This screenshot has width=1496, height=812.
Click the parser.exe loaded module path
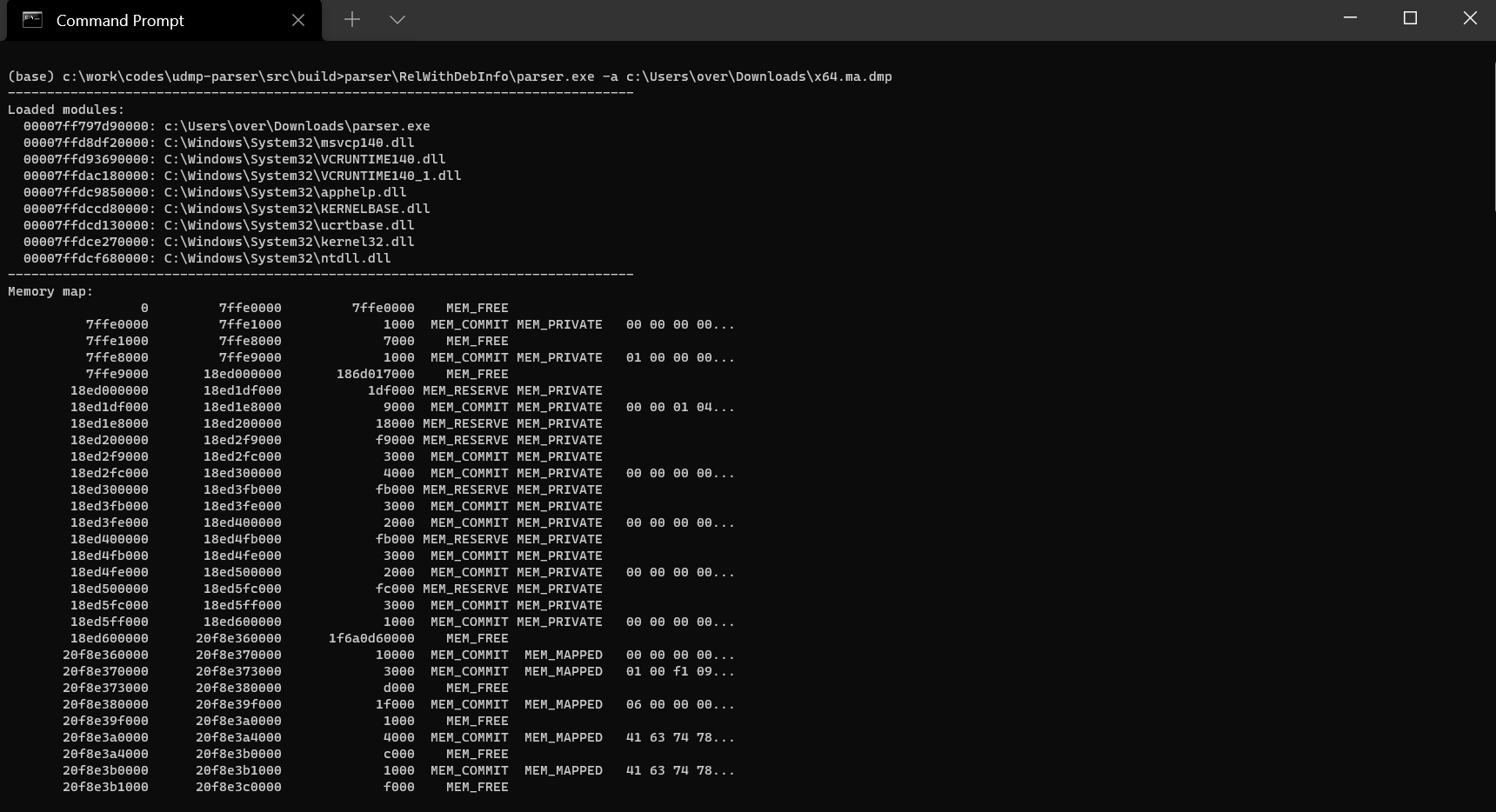(296, 126)
